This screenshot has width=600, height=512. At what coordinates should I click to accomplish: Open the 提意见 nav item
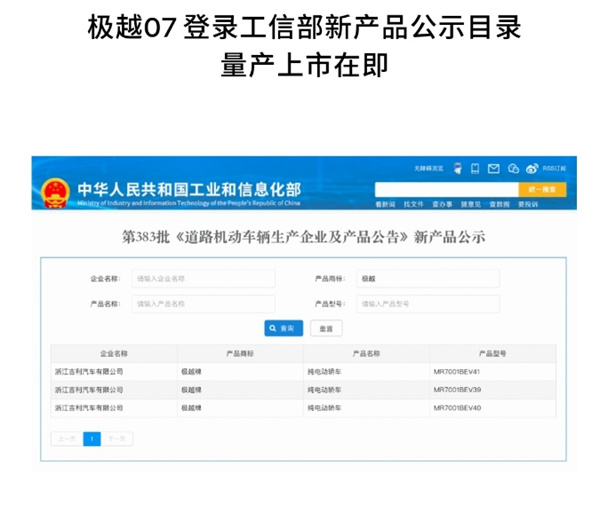(x=471, y=204)
